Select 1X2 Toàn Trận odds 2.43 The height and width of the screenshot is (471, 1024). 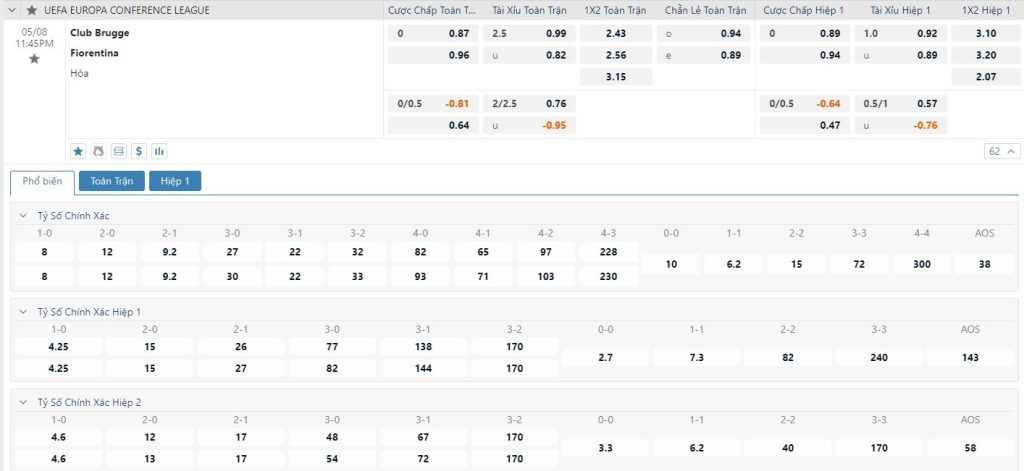click(x=615, y=33)
